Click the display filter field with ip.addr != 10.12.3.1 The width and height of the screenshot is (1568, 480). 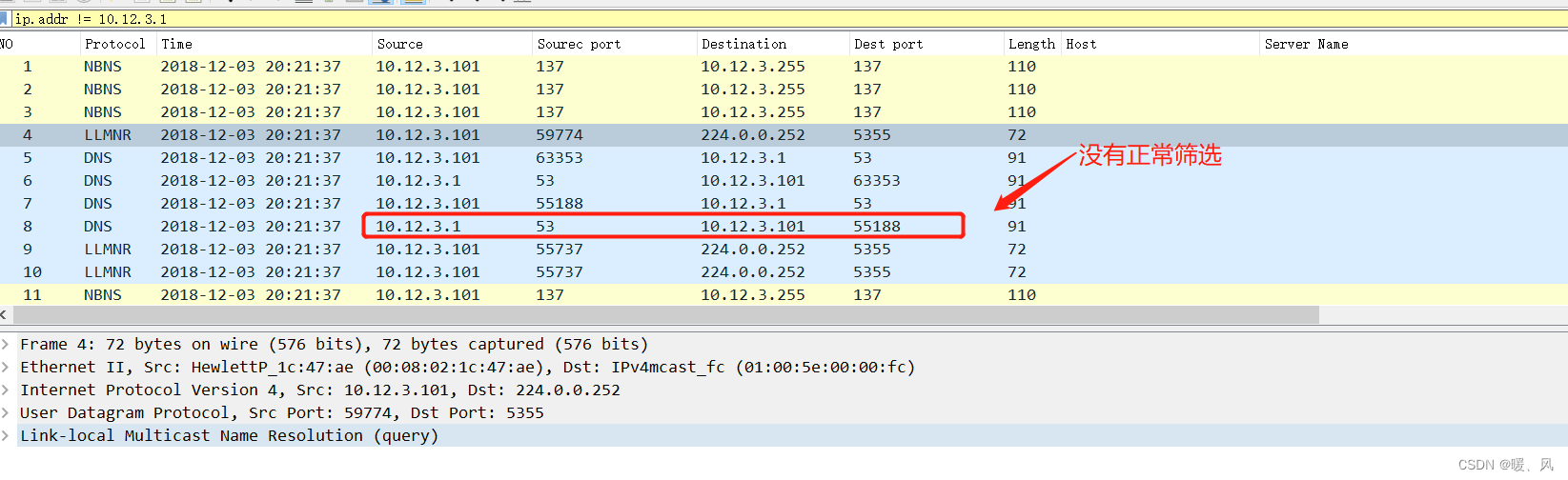[789, 19]
